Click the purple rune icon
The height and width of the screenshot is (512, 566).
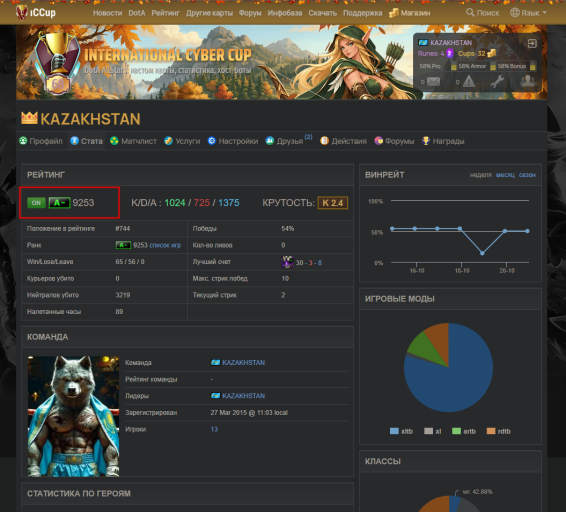pos(450,53)
